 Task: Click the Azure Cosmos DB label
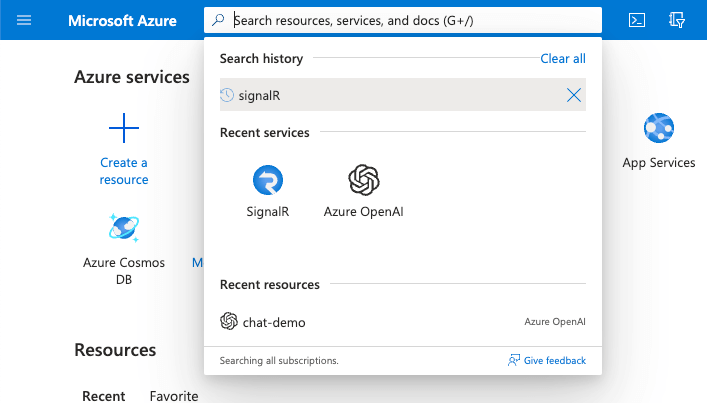tap(124, 271)
